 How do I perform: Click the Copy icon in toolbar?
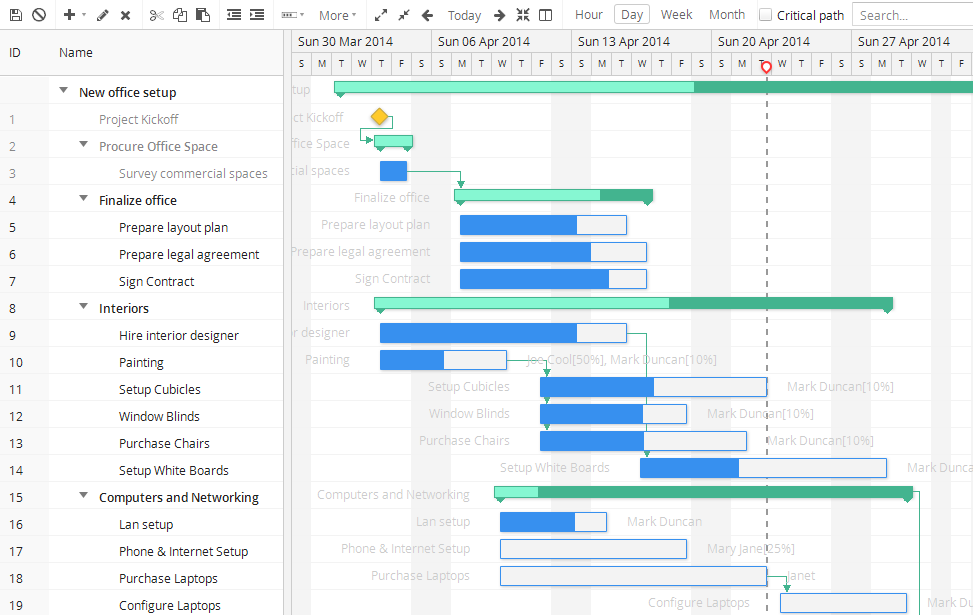180,15
